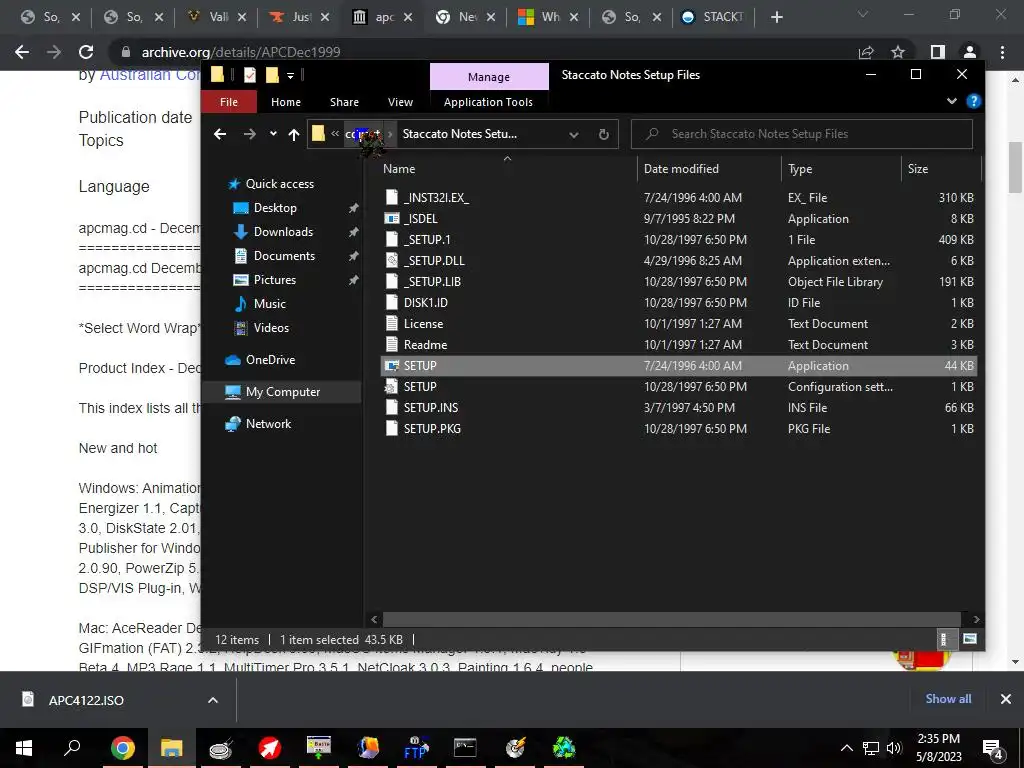This screenshot has width=1024, height=768.
Task: Open Explorer help icon
Action: coord(974,101)
